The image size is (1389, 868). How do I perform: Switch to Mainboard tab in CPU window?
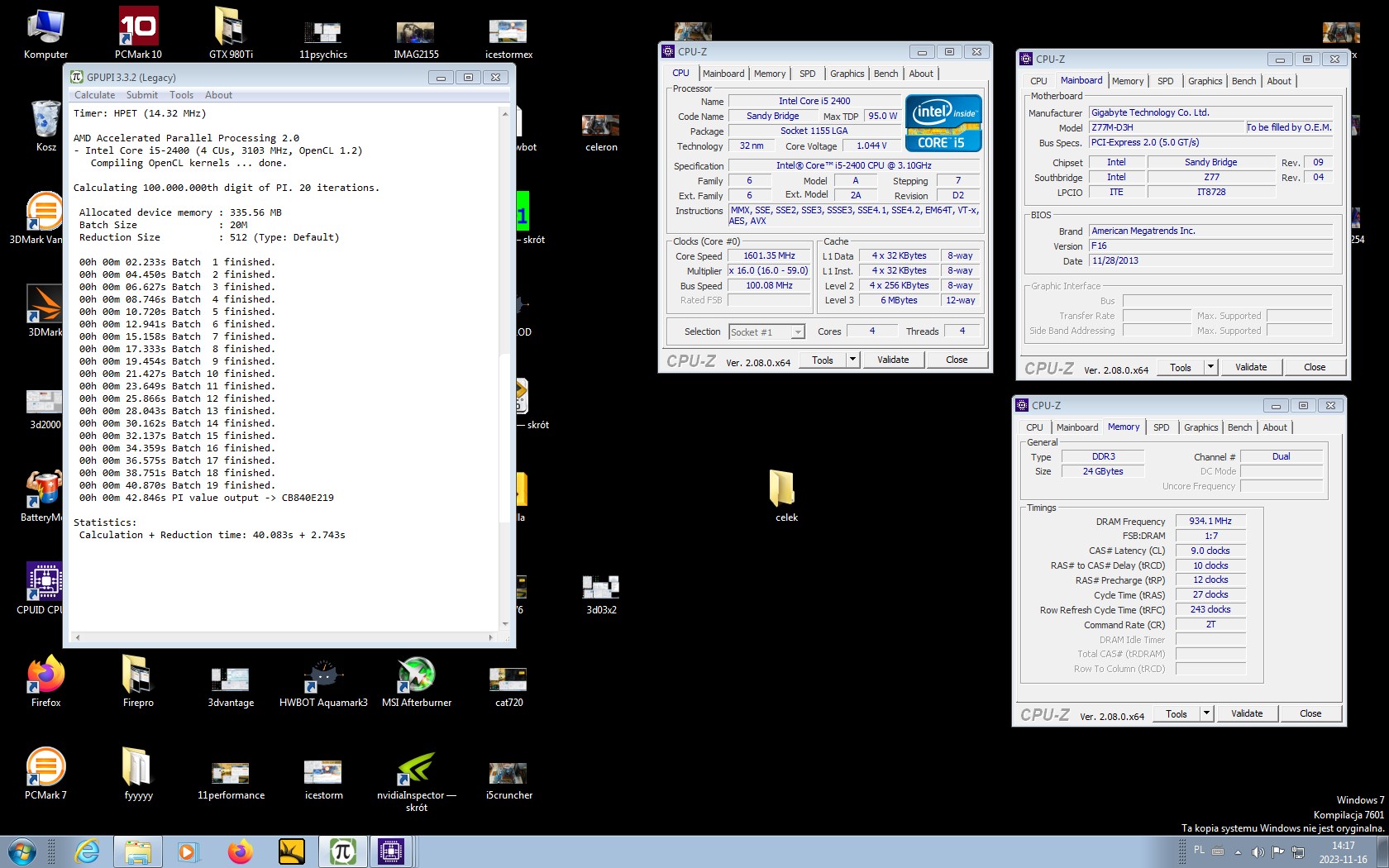(723, 74)
